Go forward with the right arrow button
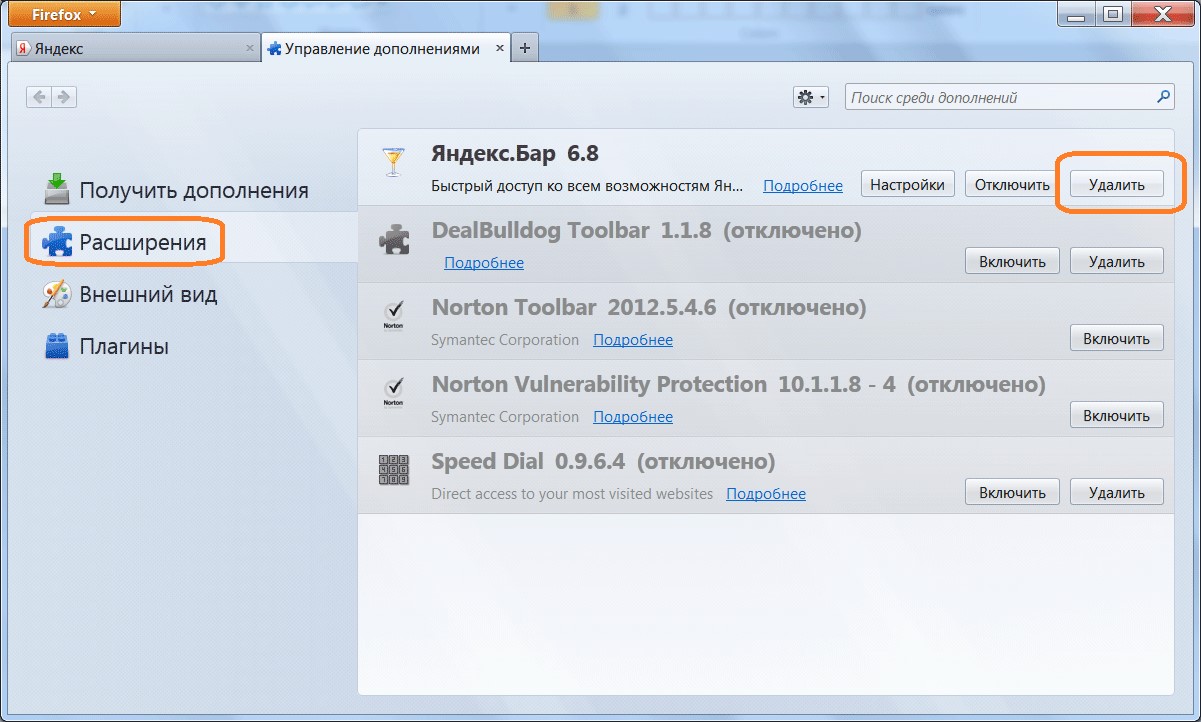The width and height of the screenshot is (1201, 722). pyautogui.click(x=64, y=97)
